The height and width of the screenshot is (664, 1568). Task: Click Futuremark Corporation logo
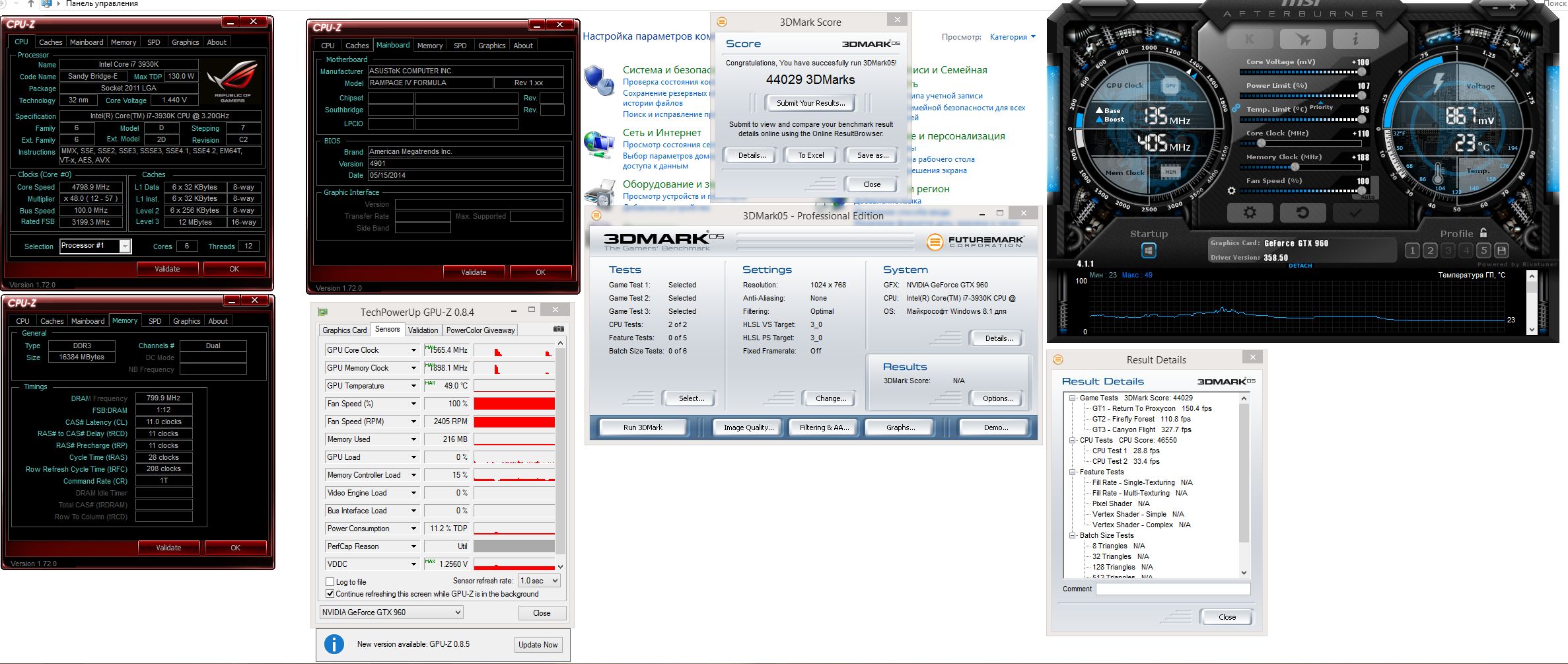coord(976,241)
